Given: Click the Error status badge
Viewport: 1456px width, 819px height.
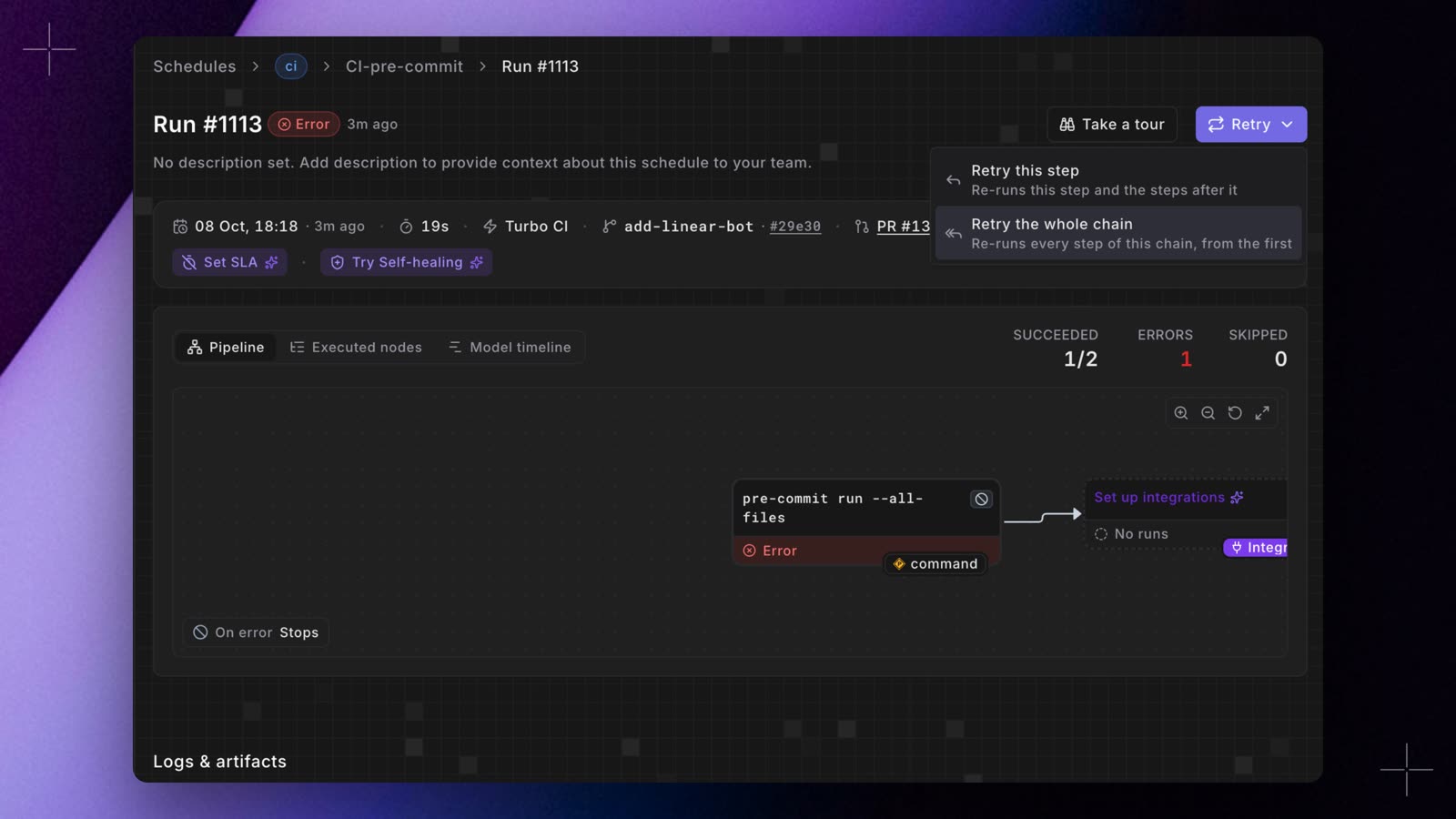Looking at the screenshot, I should 304,124.
